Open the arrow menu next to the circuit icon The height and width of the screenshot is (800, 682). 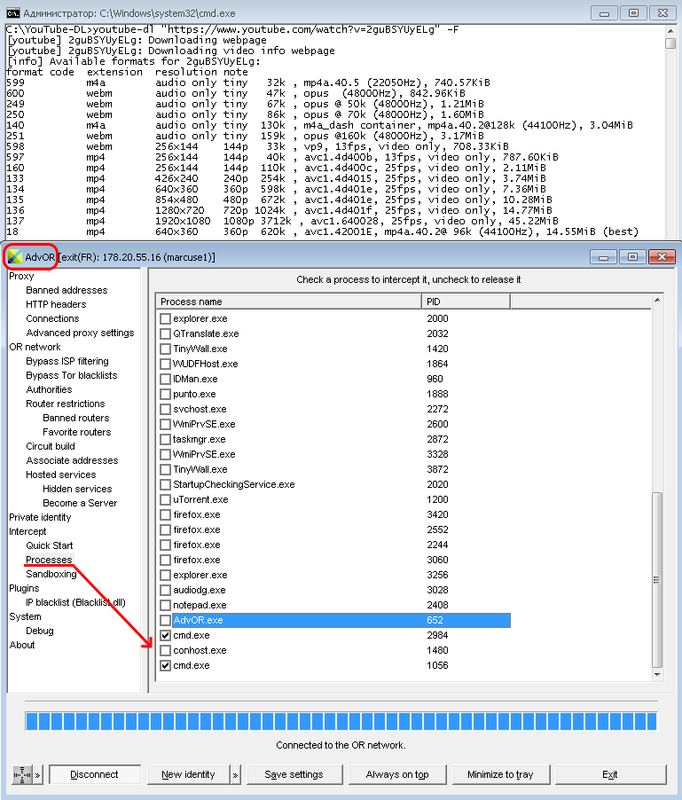[38, 774]
